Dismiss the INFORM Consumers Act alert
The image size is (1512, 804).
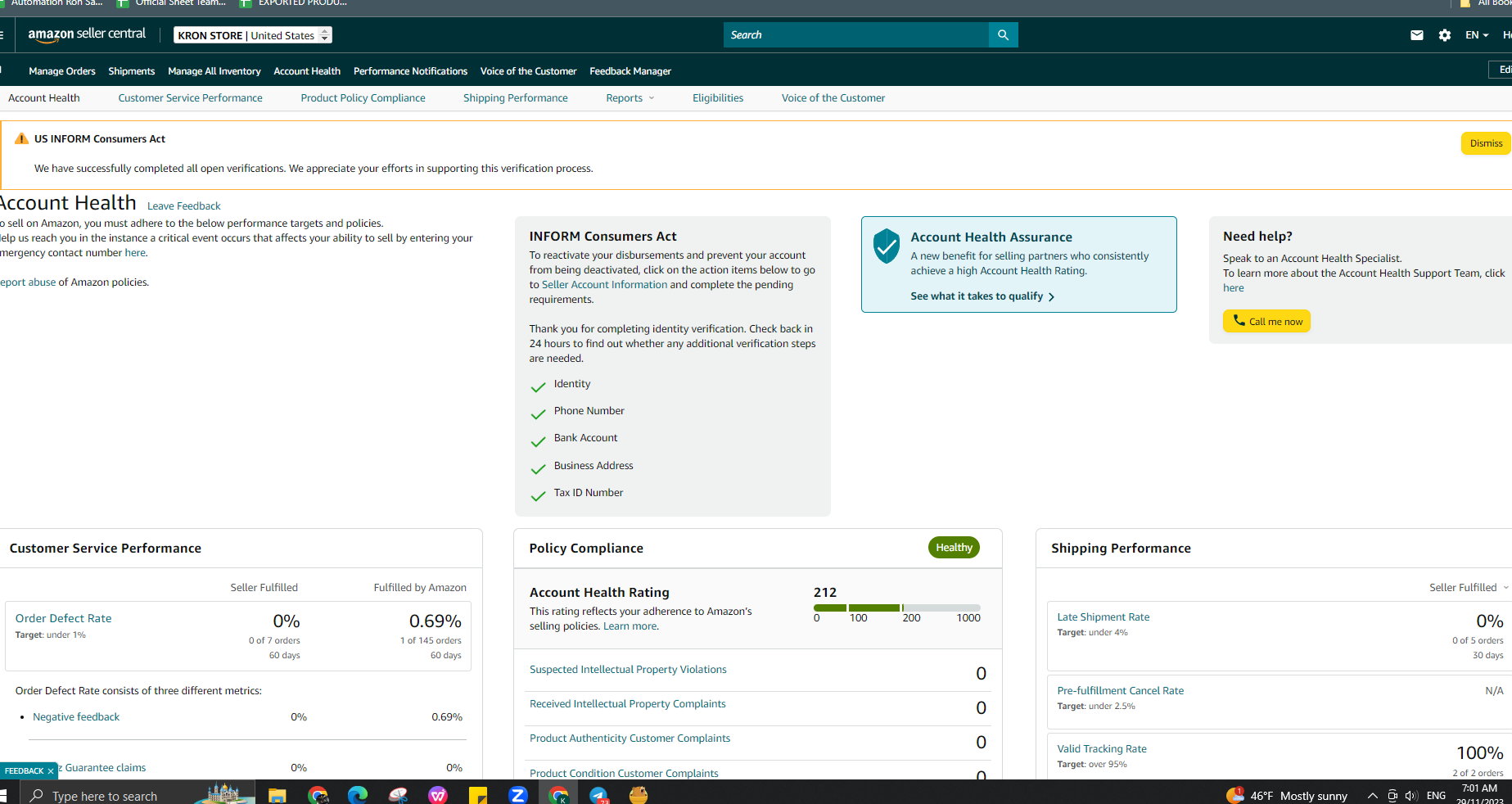(x=1486, y=143)
